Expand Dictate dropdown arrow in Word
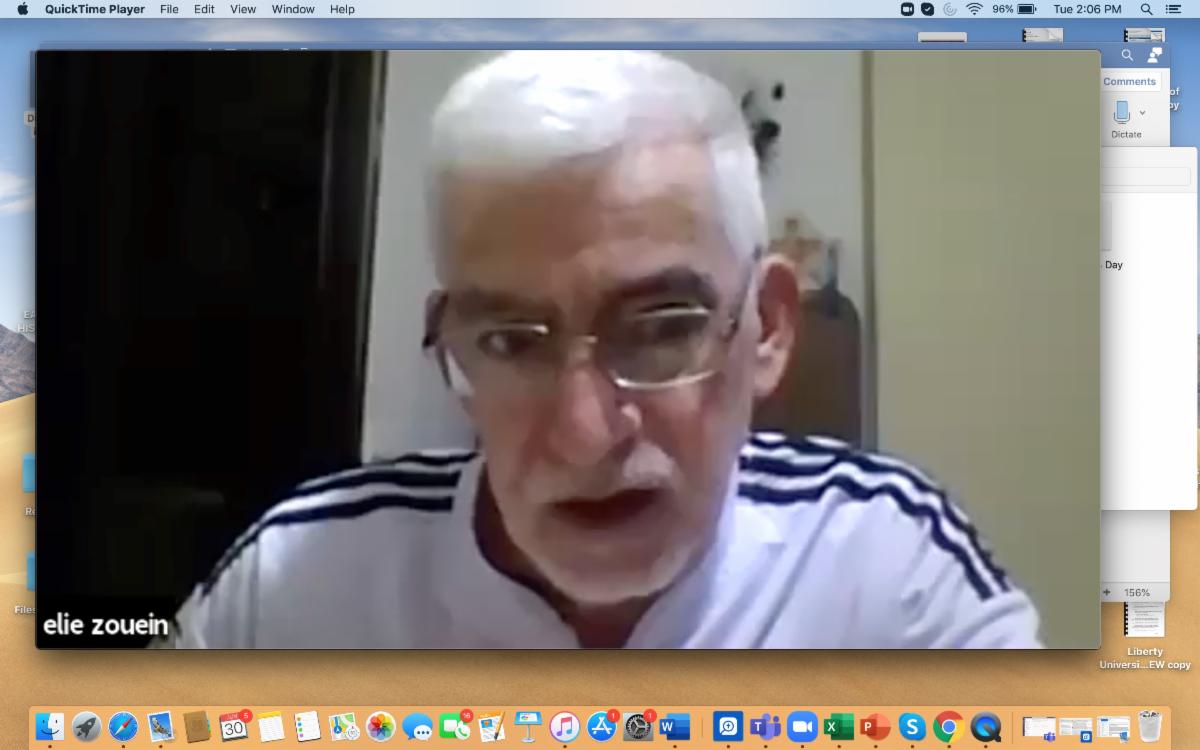The height and width of the screenshot is (750, 1200). [1142, 113]
